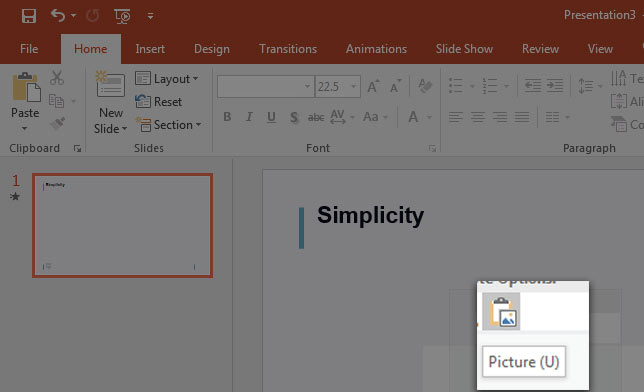Click the Simplicity title text
The width and height of the screenshot is (644, 392).
(370, 216)
